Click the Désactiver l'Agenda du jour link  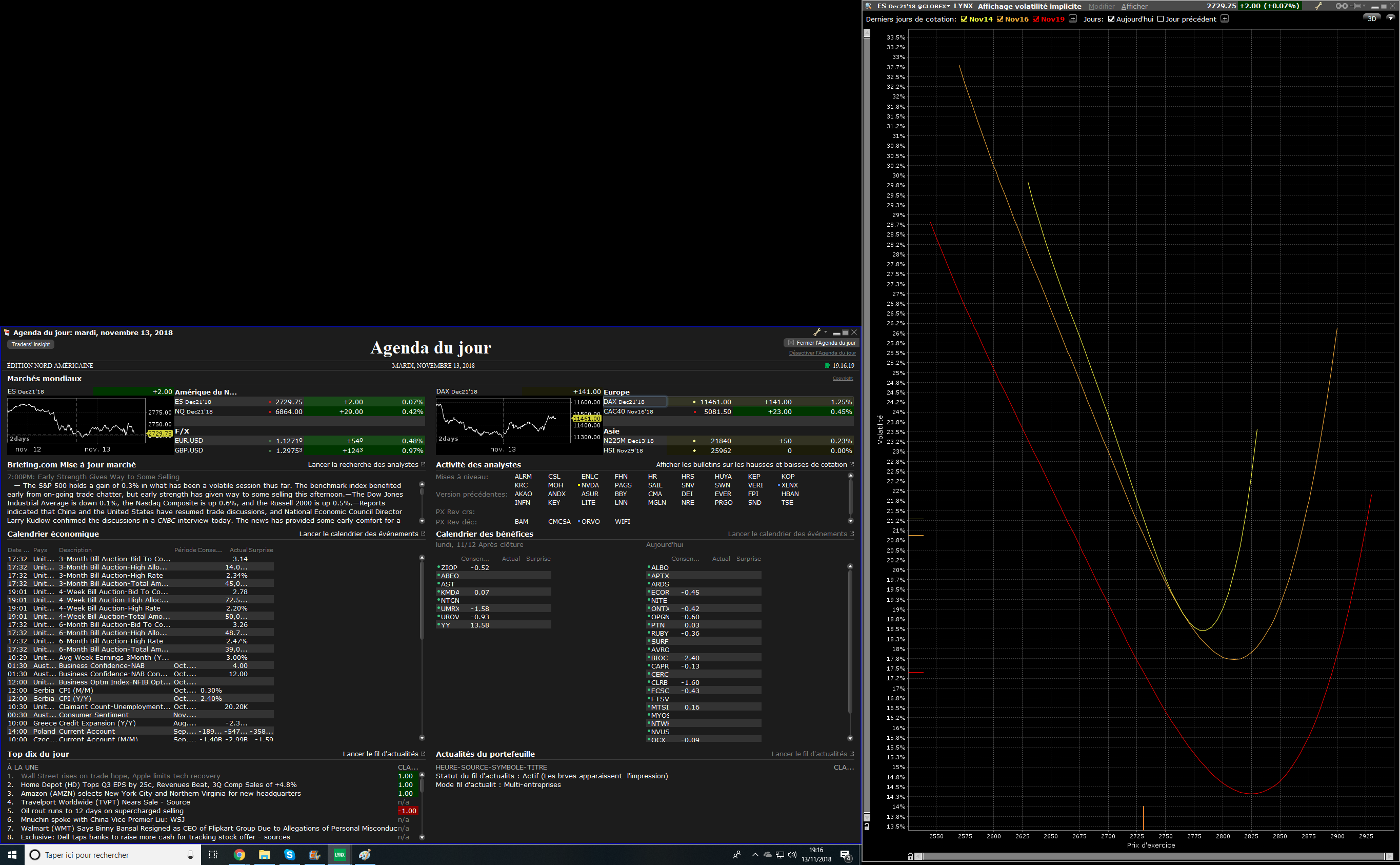(822, 353)
